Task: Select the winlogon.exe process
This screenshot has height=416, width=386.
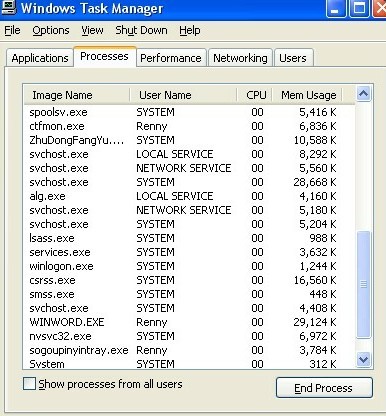Action: point(189,266)
